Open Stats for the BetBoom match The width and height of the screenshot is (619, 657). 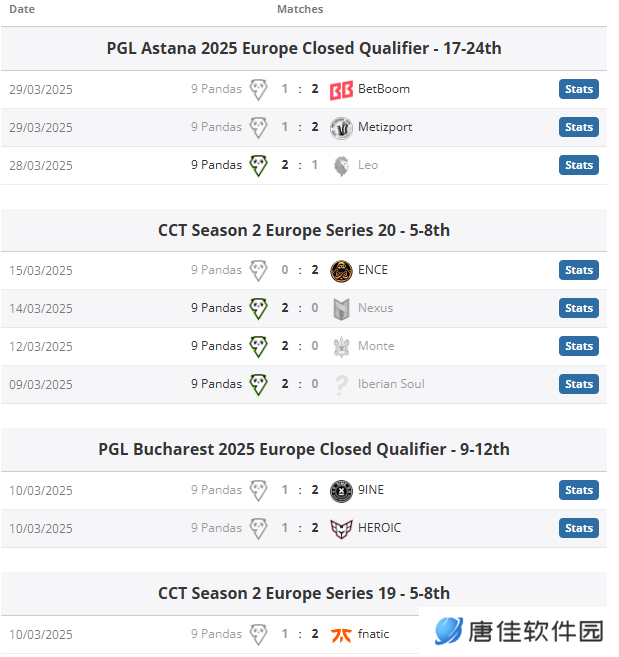[x=578, y=89]
